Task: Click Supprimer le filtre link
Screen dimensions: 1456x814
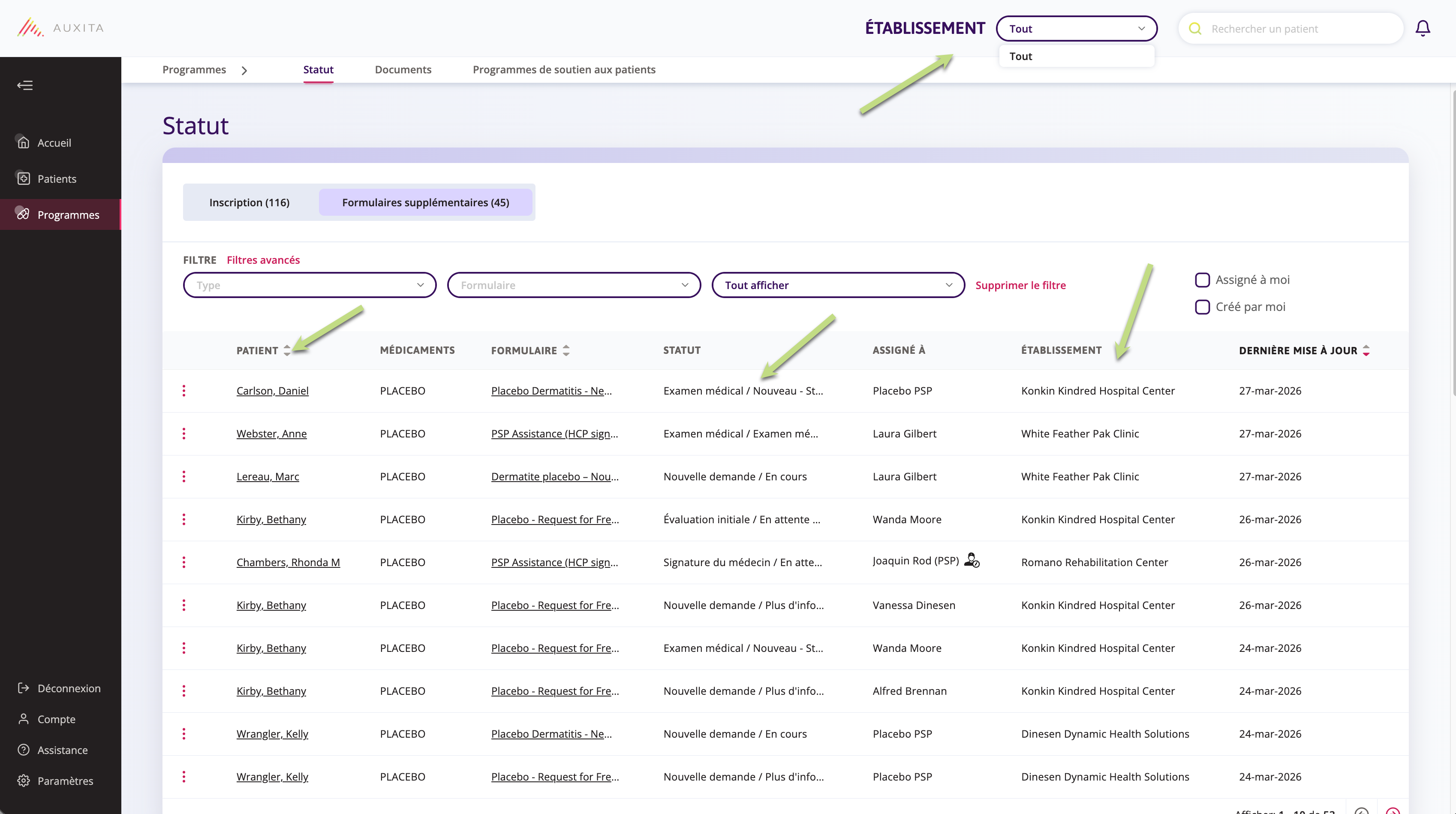Action: pyautogui.click(x=1020, y=286)
